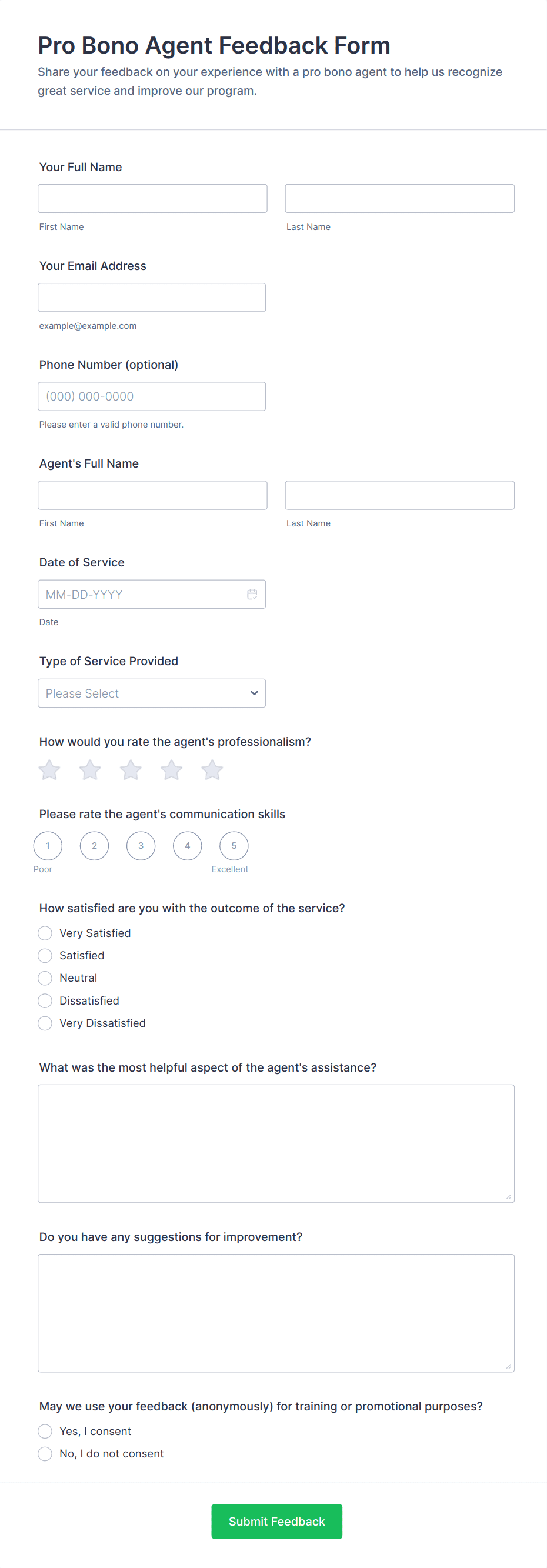Click the Your Email Address field

click(152, 298)
